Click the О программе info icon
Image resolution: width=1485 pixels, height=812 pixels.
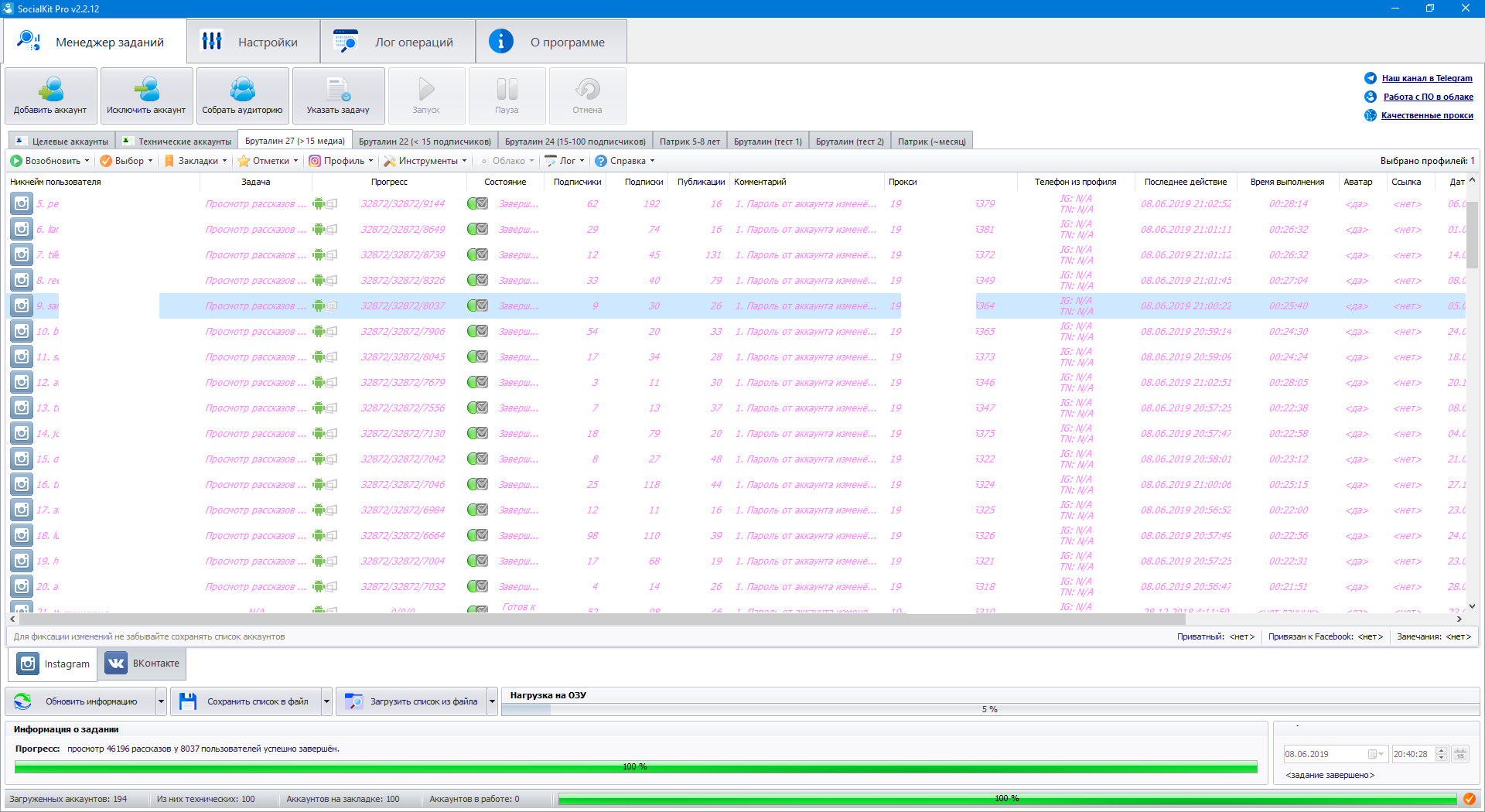pos(501,41)
